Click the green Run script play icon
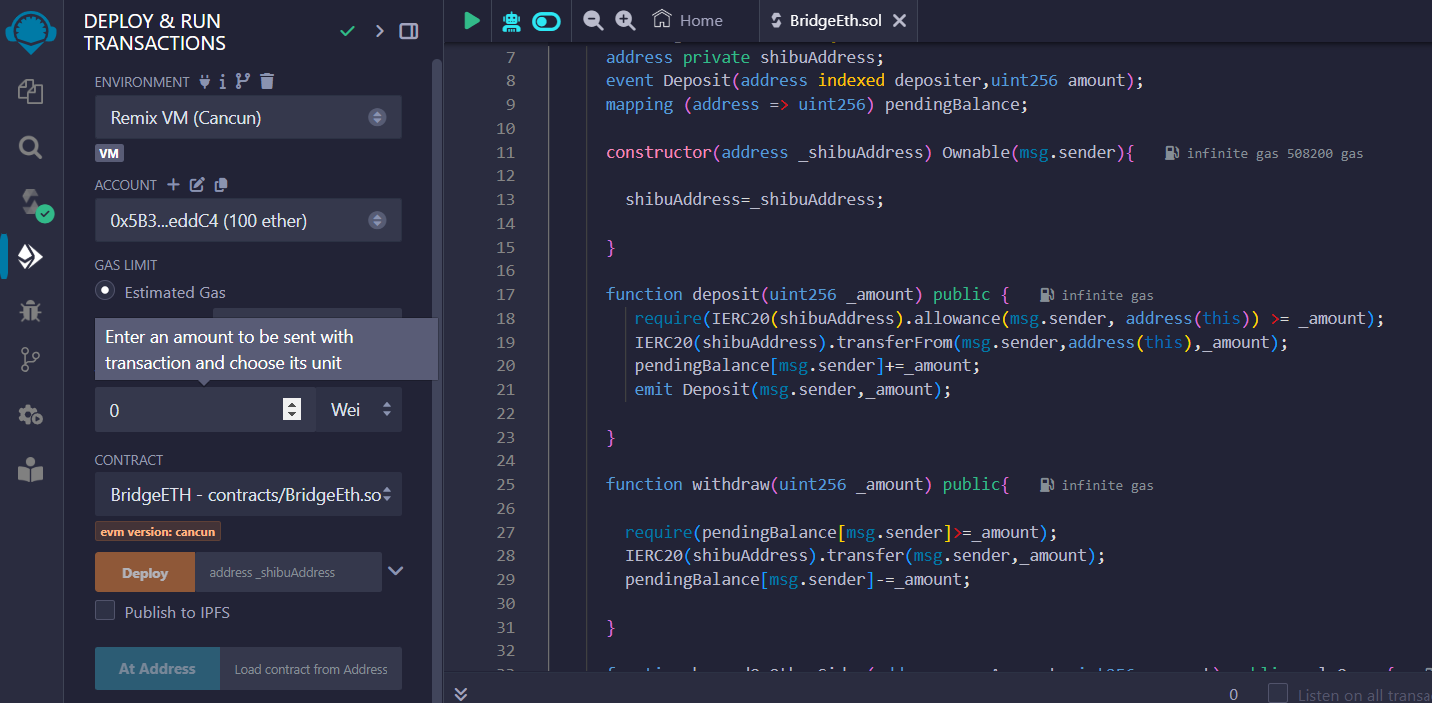Viewport: 1432px width, 703px height. (471, 20)
